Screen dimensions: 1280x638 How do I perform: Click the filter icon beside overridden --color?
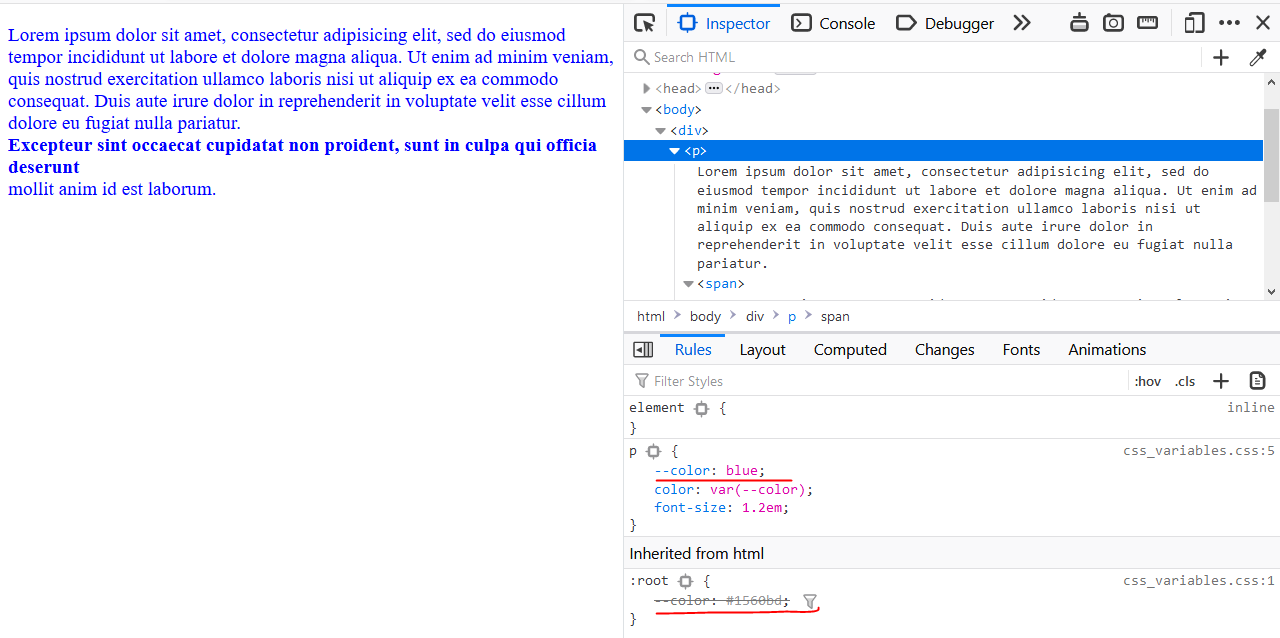tap(810, 601)
